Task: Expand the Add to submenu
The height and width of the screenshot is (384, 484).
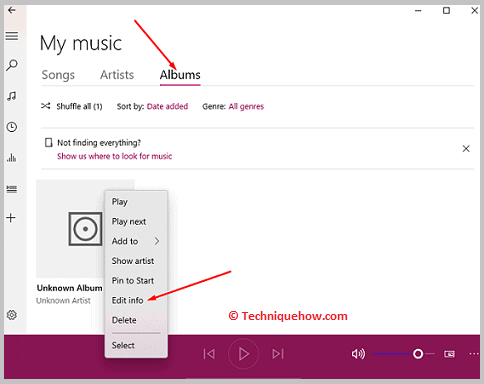Action: click(x=136, y=241)
